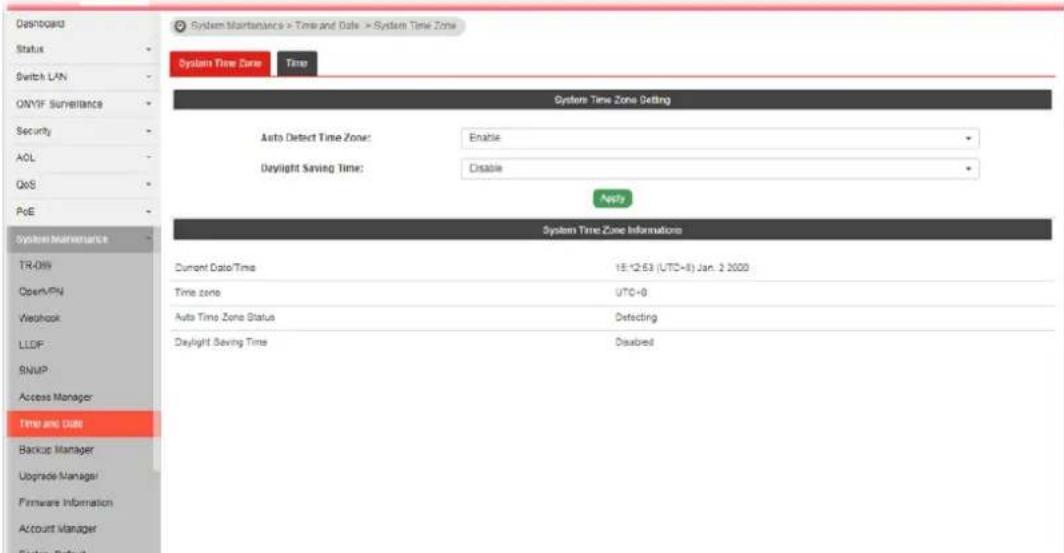Click the green Apply button
This screenshot has width=1064, height=553.
click(612, 198)
